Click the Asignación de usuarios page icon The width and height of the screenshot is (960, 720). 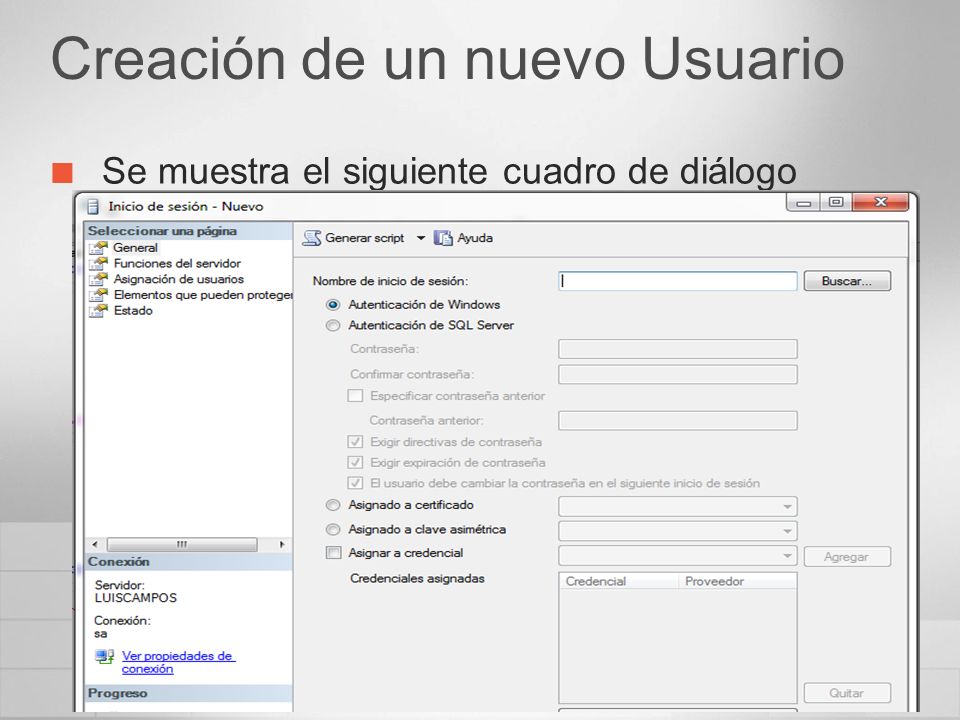pyautogui.click(x=98, y=280)
